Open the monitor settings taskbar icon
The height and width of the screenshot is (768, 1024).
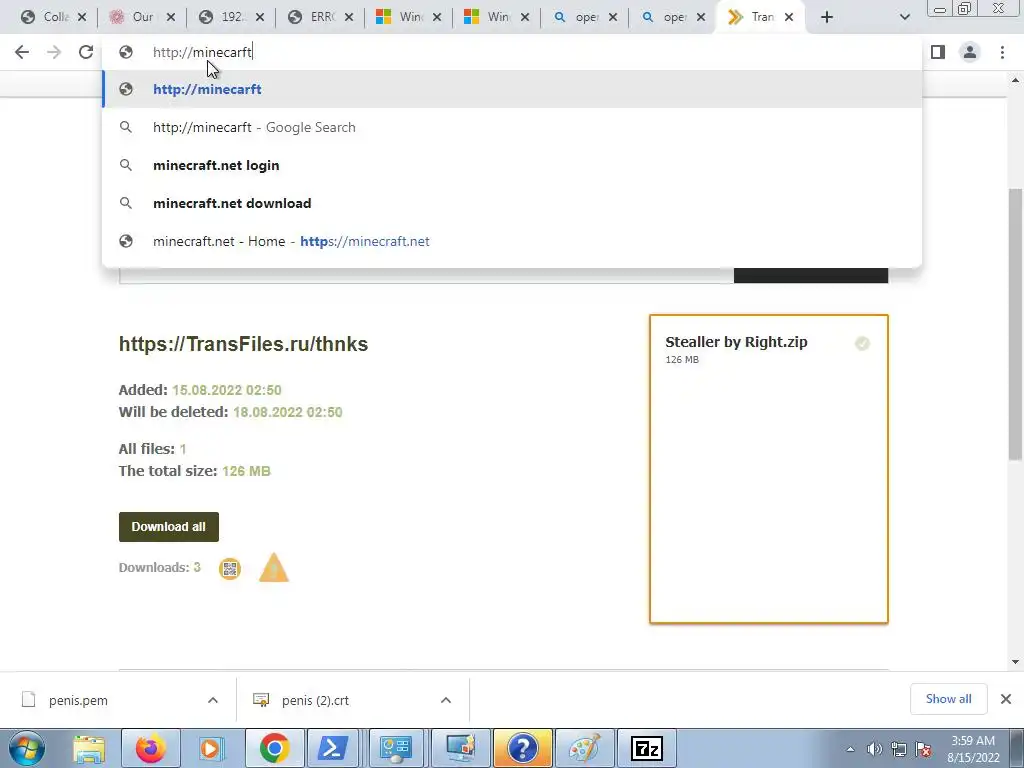pyautogui.click(x=460, y=748)
